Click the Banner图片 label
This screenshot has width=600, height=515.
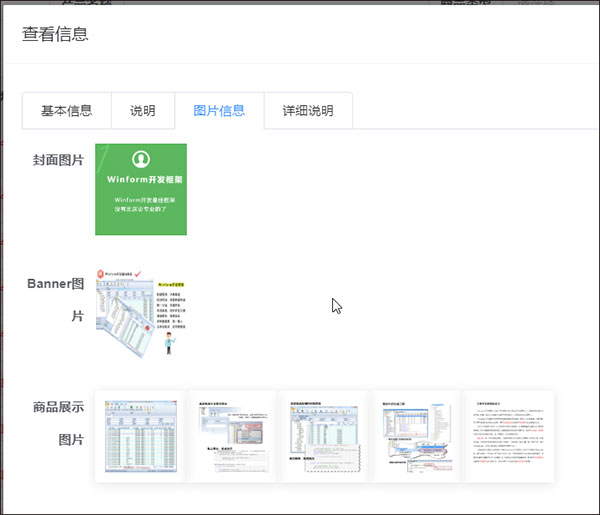pyautogui.click(x=56, y=300)
